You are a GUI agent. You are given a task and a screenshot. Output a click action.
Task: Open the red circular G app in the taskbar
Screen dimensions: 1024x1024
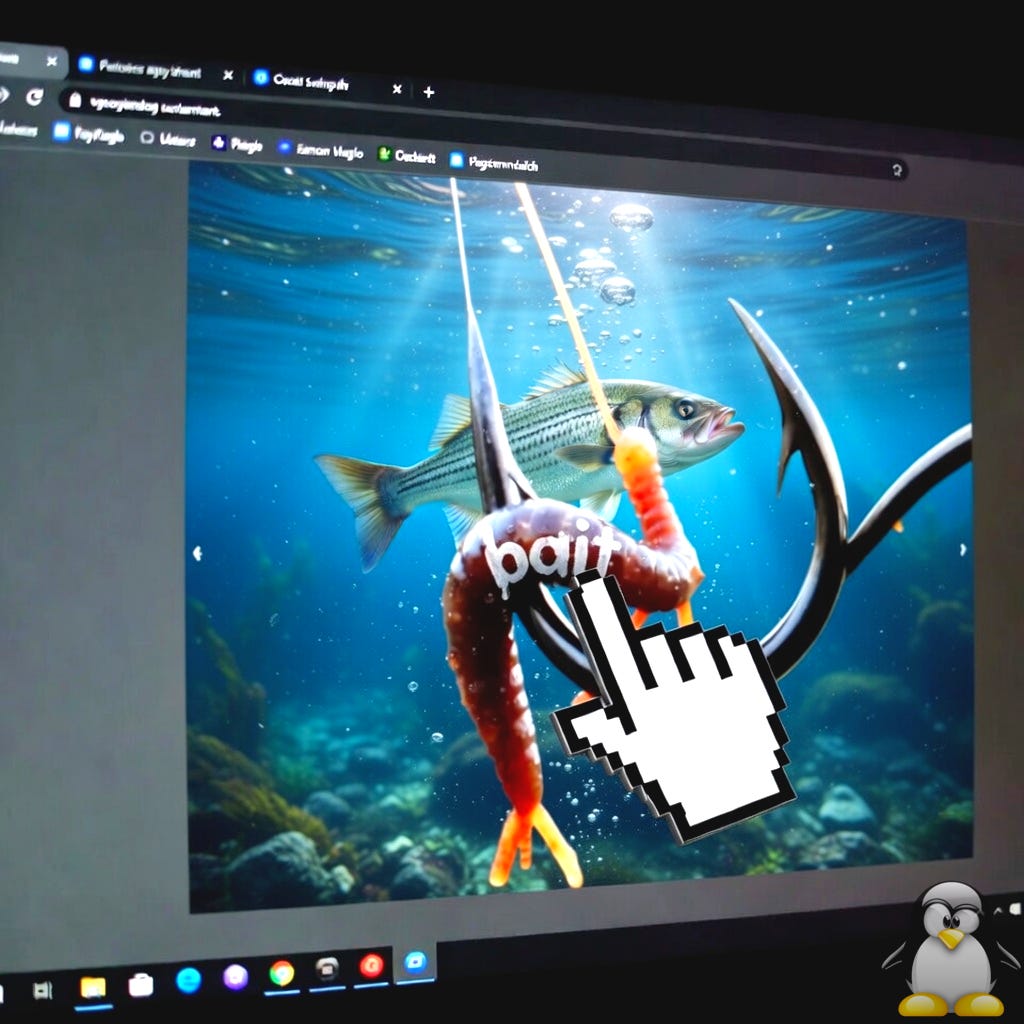click(372, 965)
